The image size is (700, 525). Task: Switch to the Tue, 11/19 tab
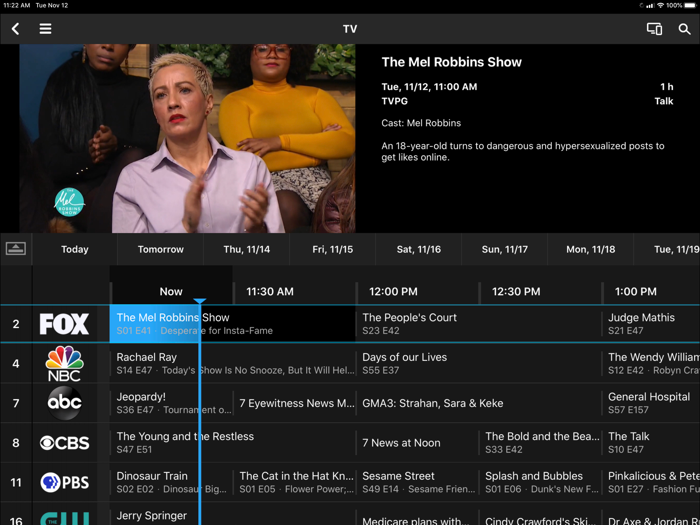pos(667,249)
